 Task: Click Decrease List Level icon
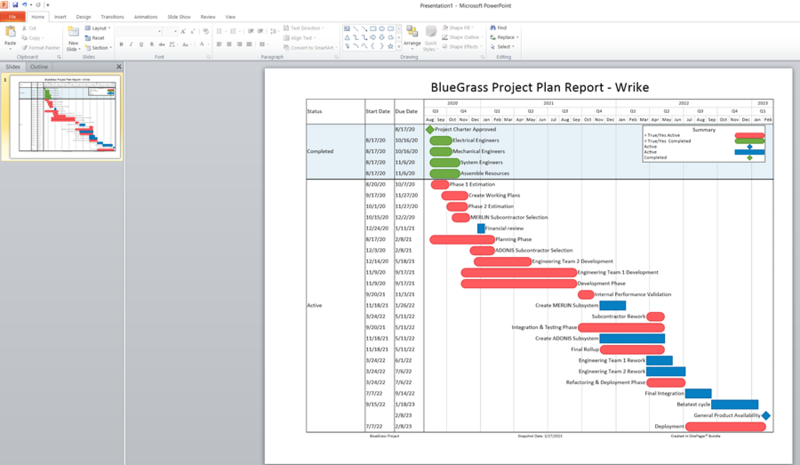[x=251, y=31]
